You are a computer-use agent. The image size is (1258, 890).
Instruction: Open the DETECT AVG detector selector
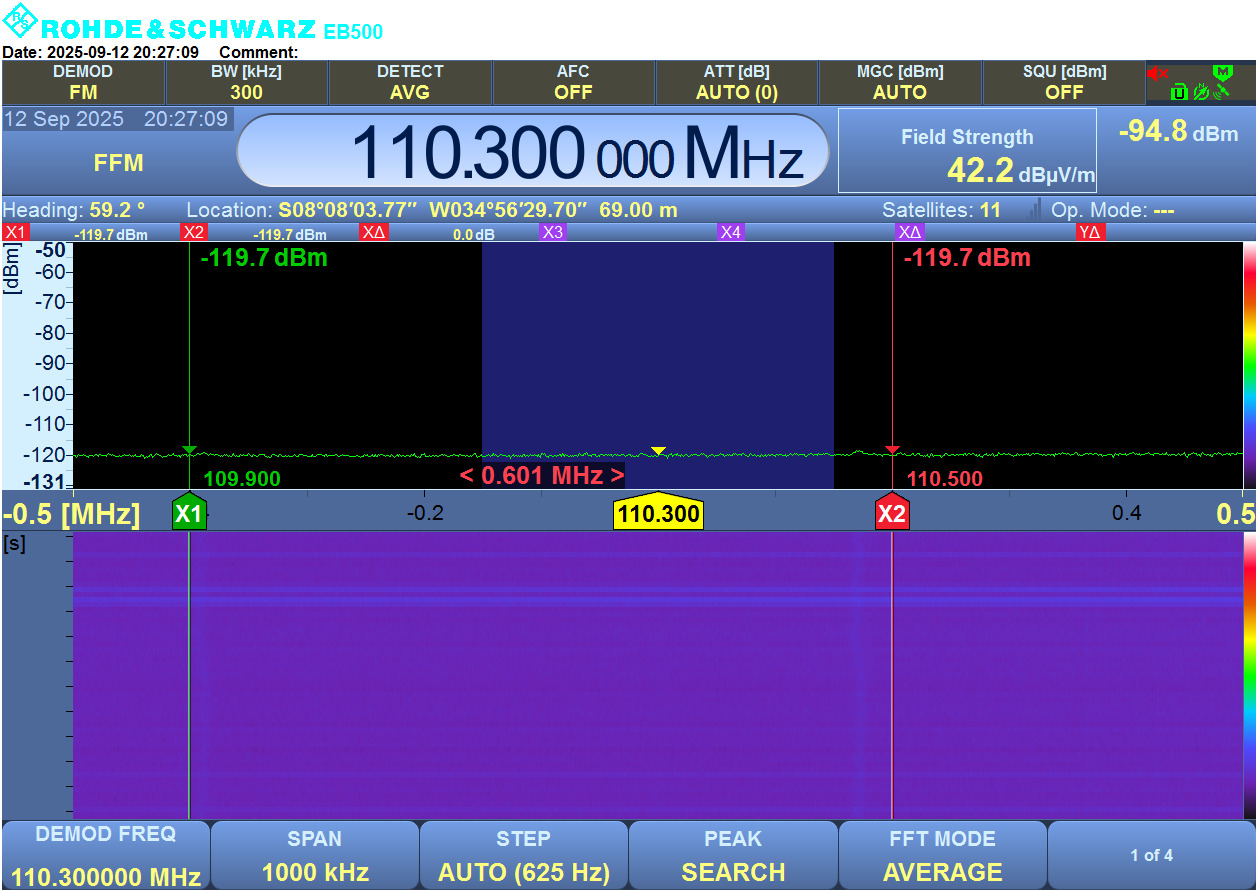click(x=410, y=82)
